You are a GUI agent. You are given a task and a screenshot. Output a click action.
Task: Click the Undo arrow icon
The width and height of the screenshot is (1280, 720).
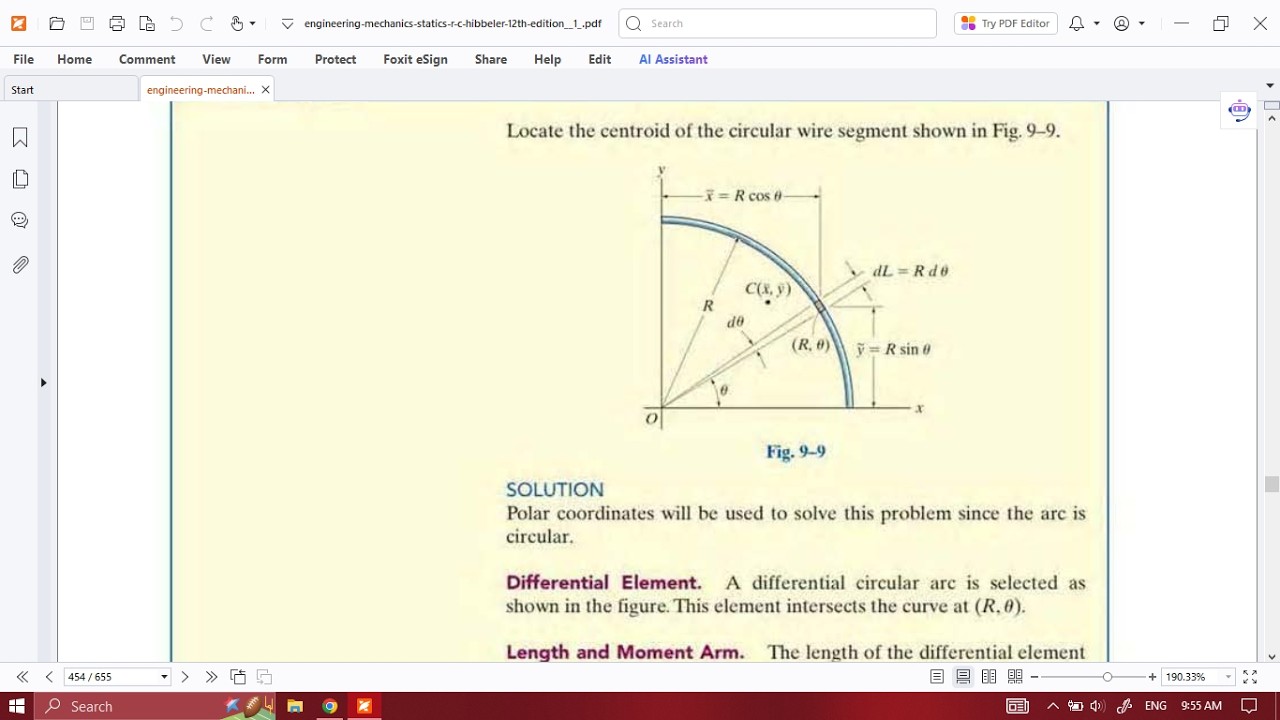tap(177, 23)
